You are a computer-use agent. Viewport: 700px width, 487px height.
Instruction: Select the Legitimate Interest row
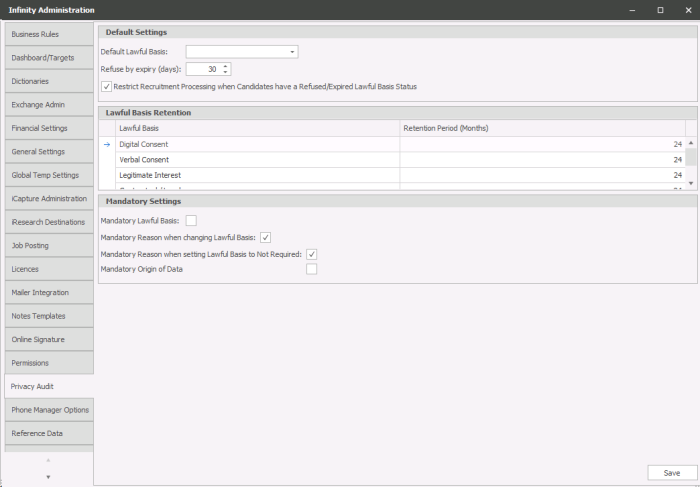[x=257, y=175]
